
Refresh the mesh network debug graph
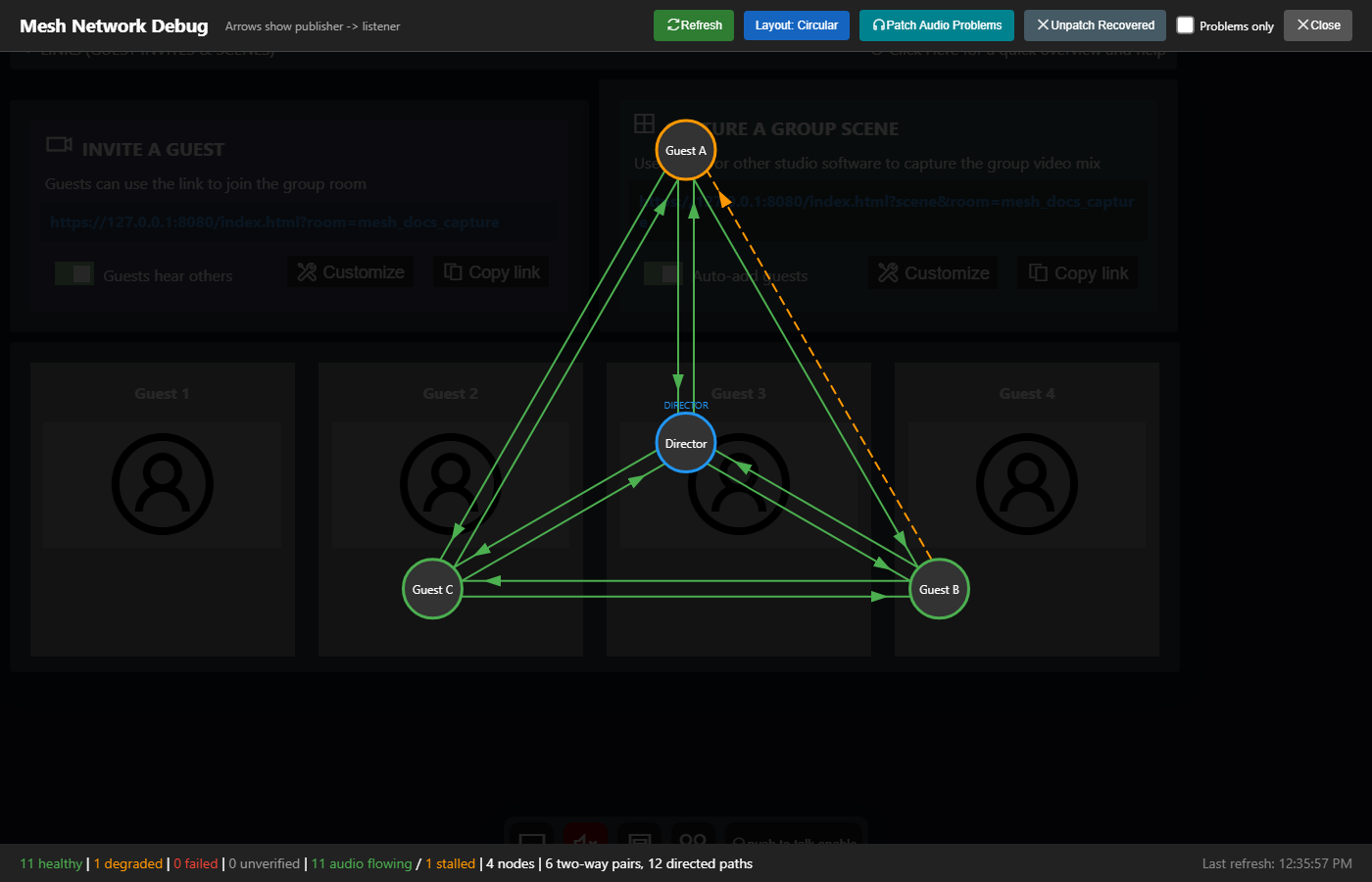tap(694, 25)
